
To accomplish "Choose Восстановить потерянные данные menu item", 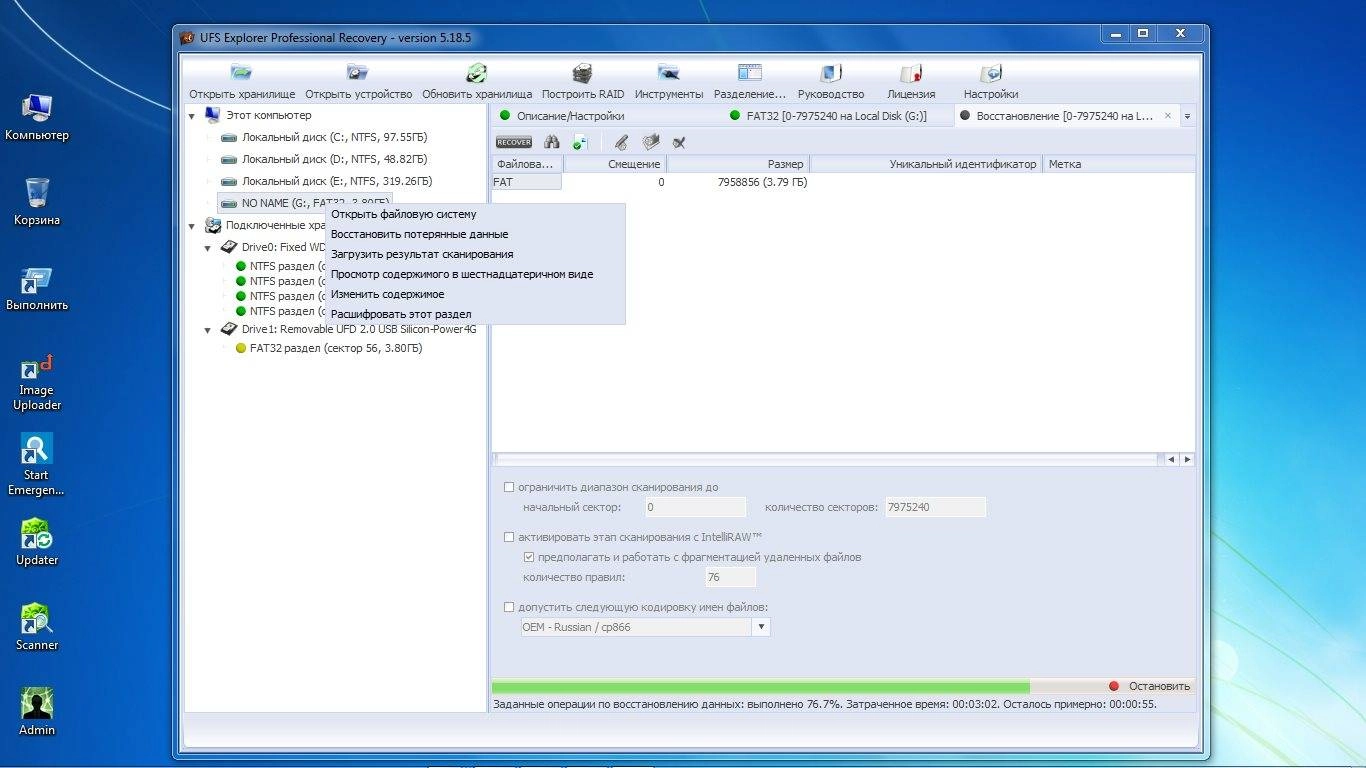I will coord(475,234).
